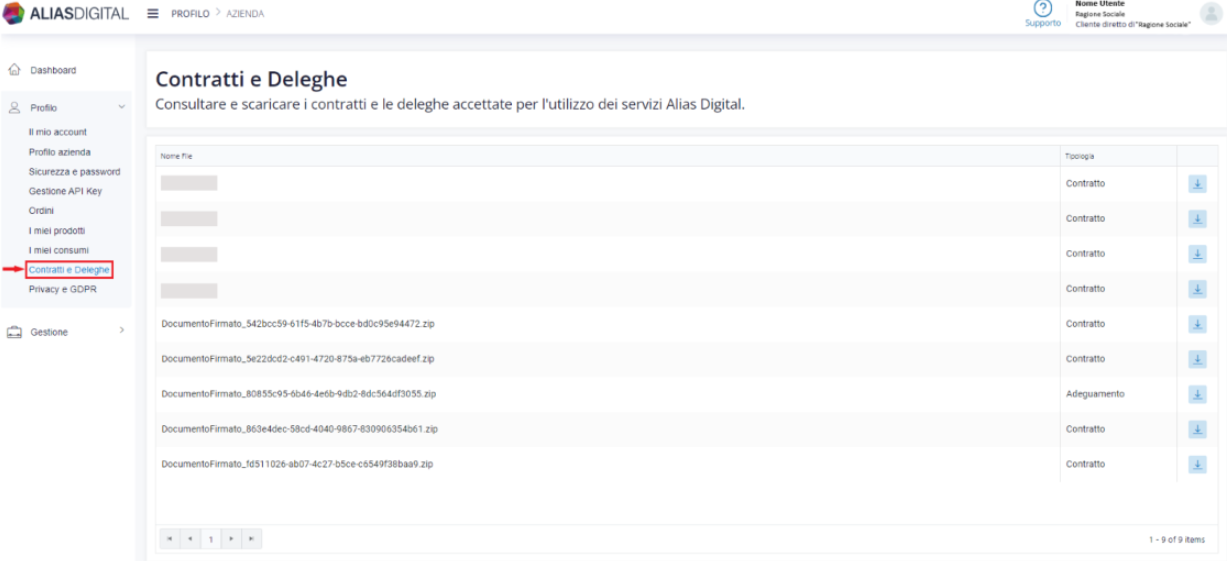Click the user avatar icon
Image resolution: width=1227 pixels, height=561 pixels.
[x=1211, y=13]
